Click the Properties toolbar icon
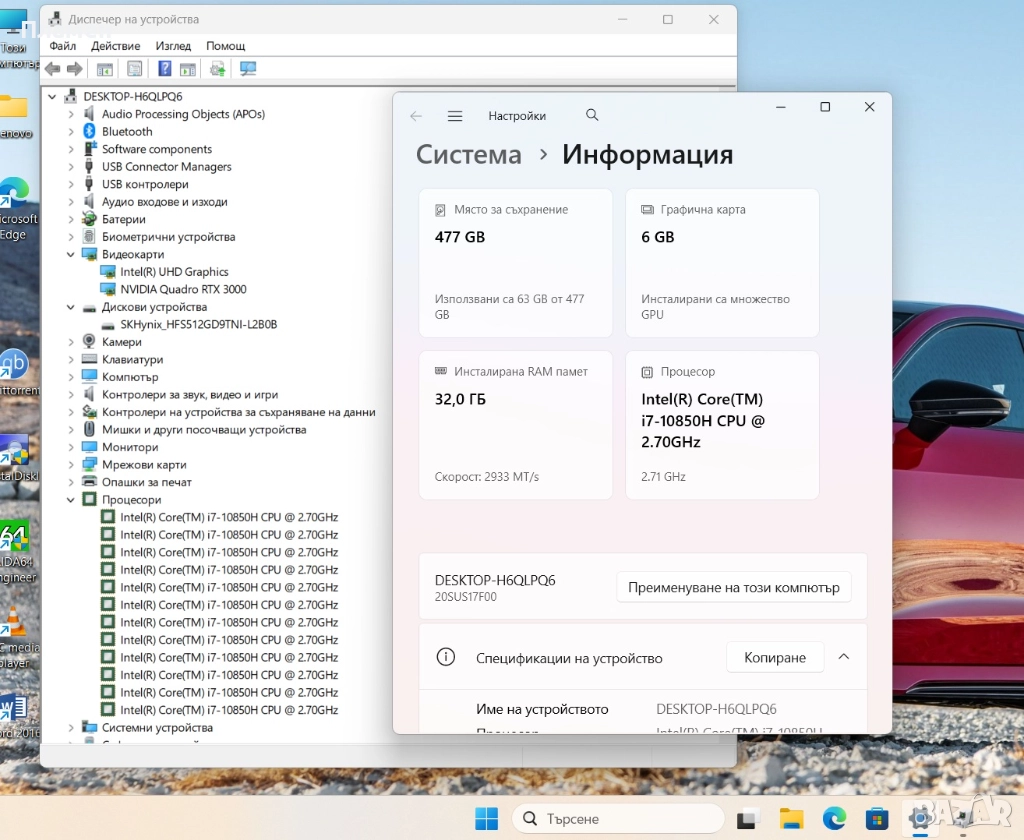The image size is (1024, 840). (x=135, y=69)
